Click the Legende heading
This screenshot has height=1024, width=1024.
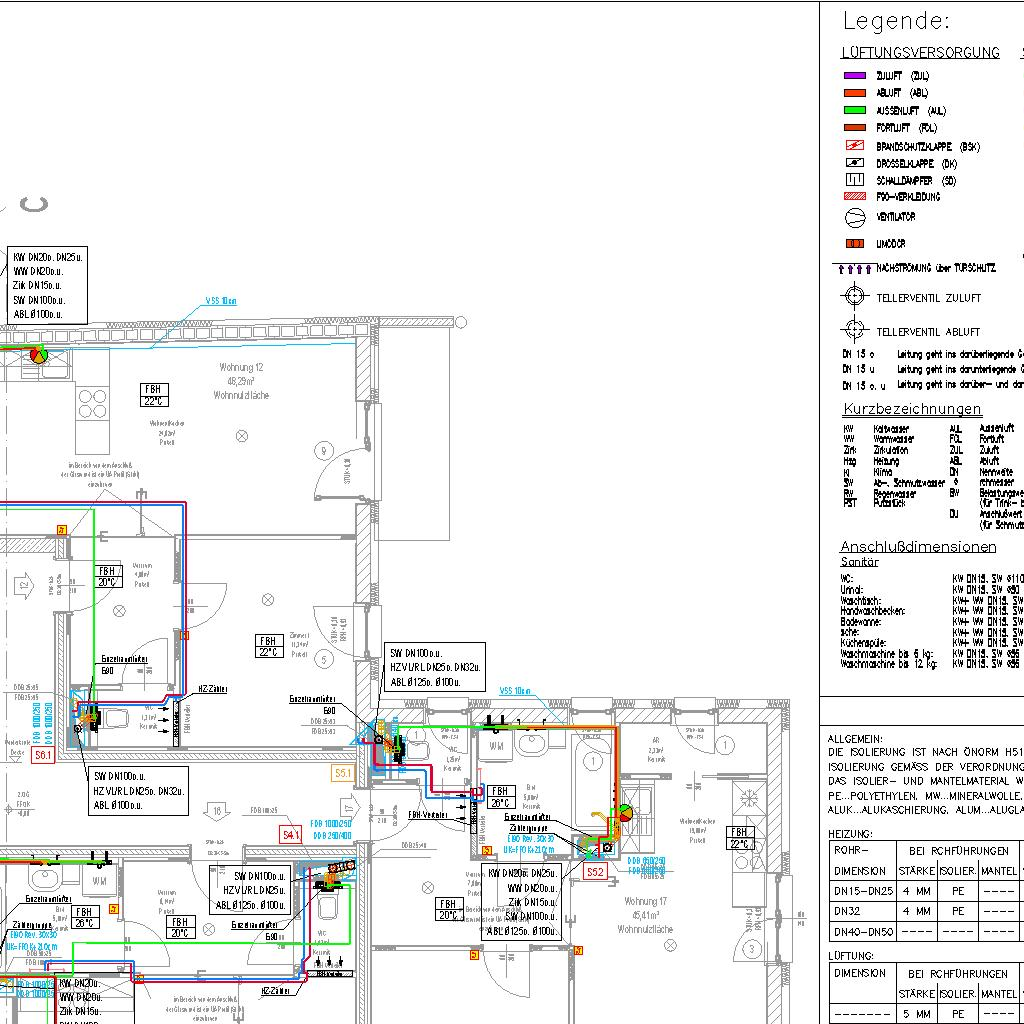(896, 21)
